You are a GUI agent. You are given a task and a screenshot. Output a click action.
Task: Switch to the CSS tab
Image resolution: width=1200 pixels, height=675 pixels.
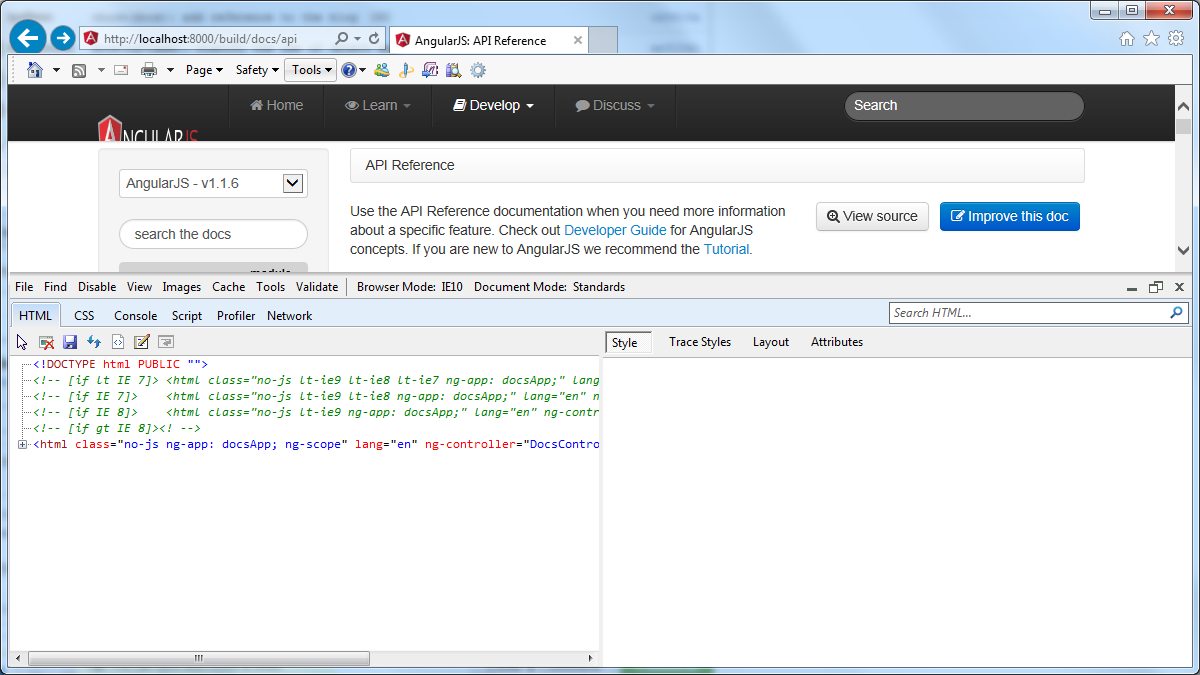84,315
